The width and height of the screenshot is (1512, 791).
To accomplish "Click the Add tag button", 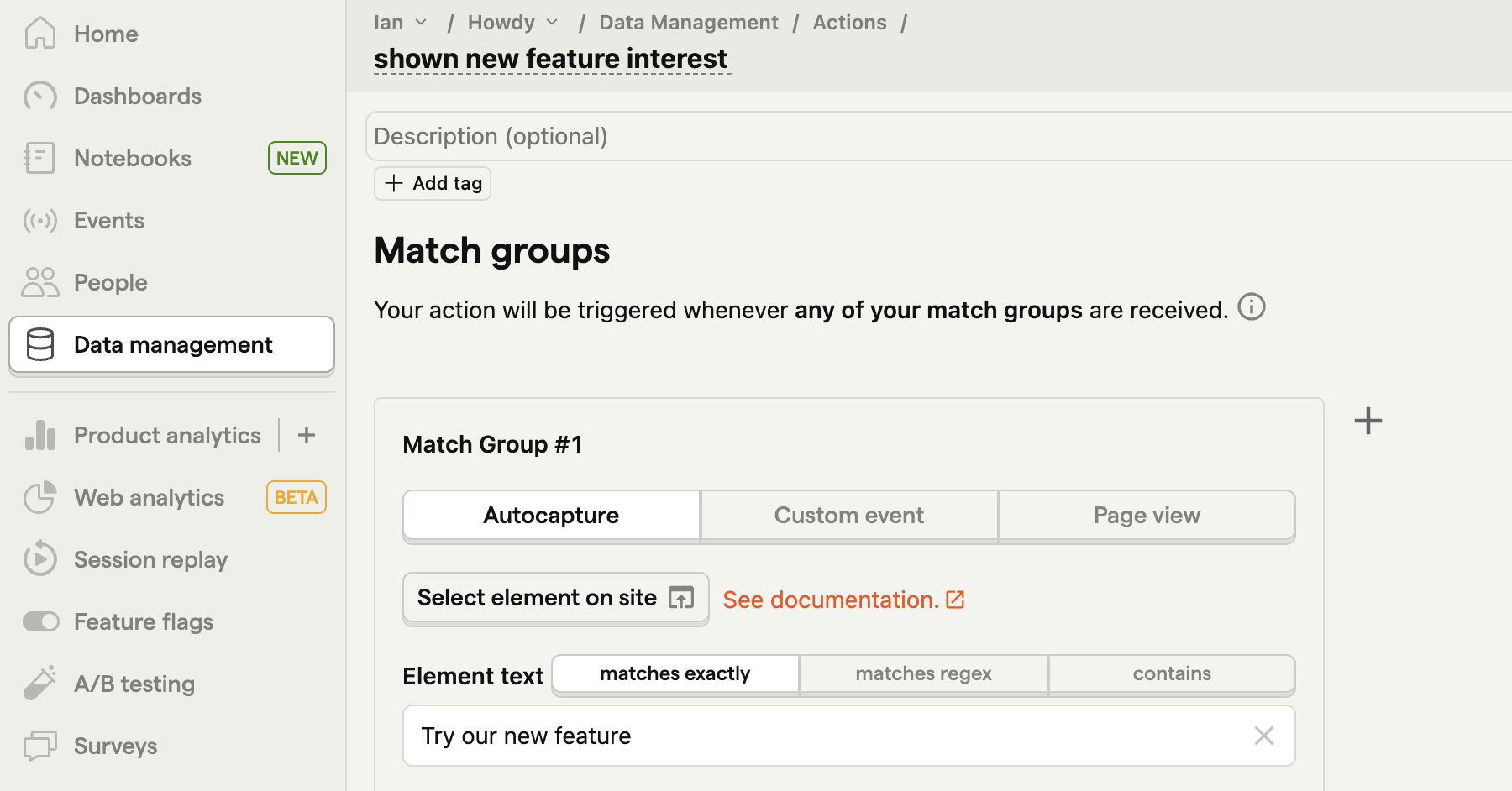I will coord(433,183).
